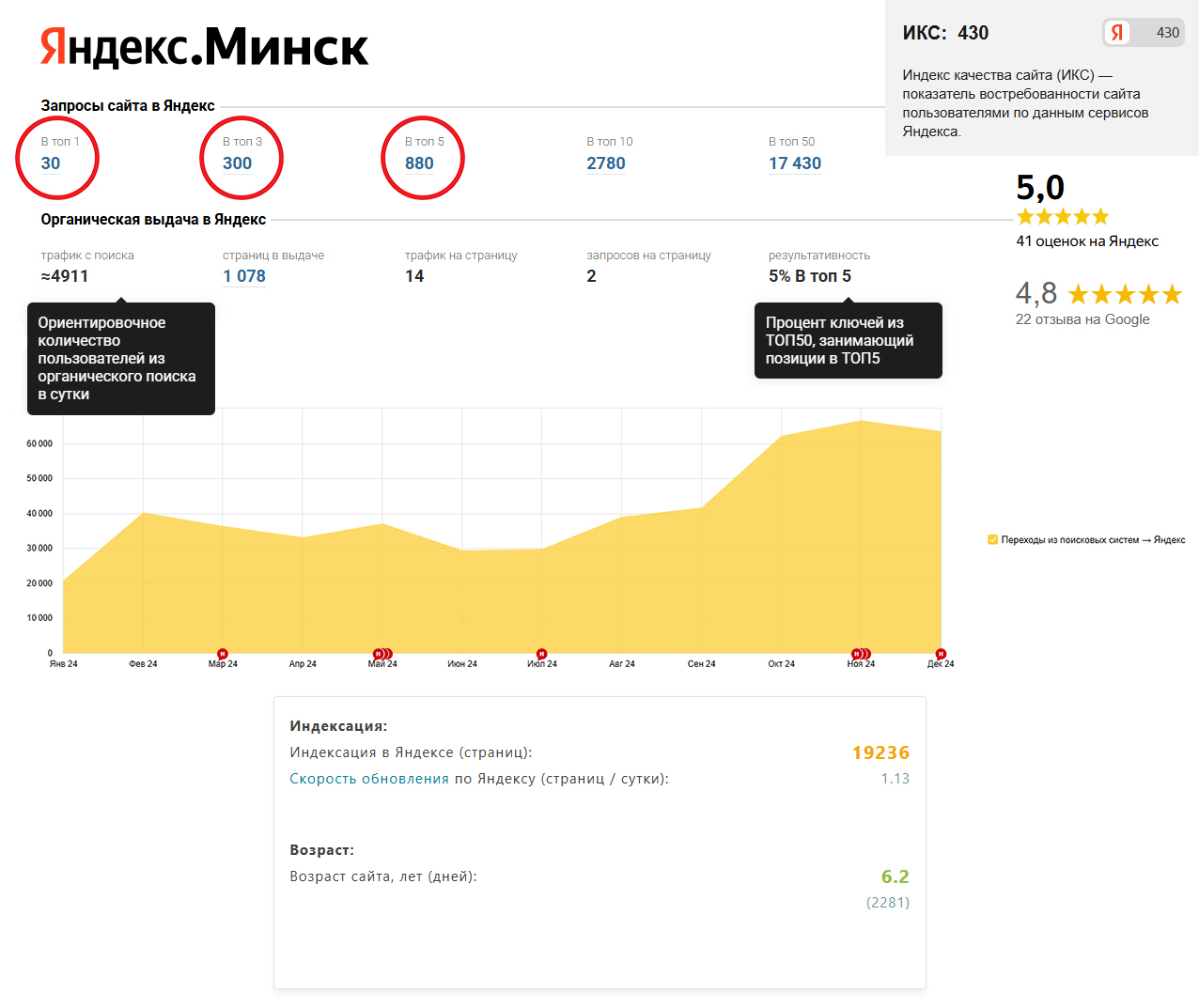
Task: Click the Янв 24 label on the chart axis
Action: pyautogui.click(x=64, y=664)
